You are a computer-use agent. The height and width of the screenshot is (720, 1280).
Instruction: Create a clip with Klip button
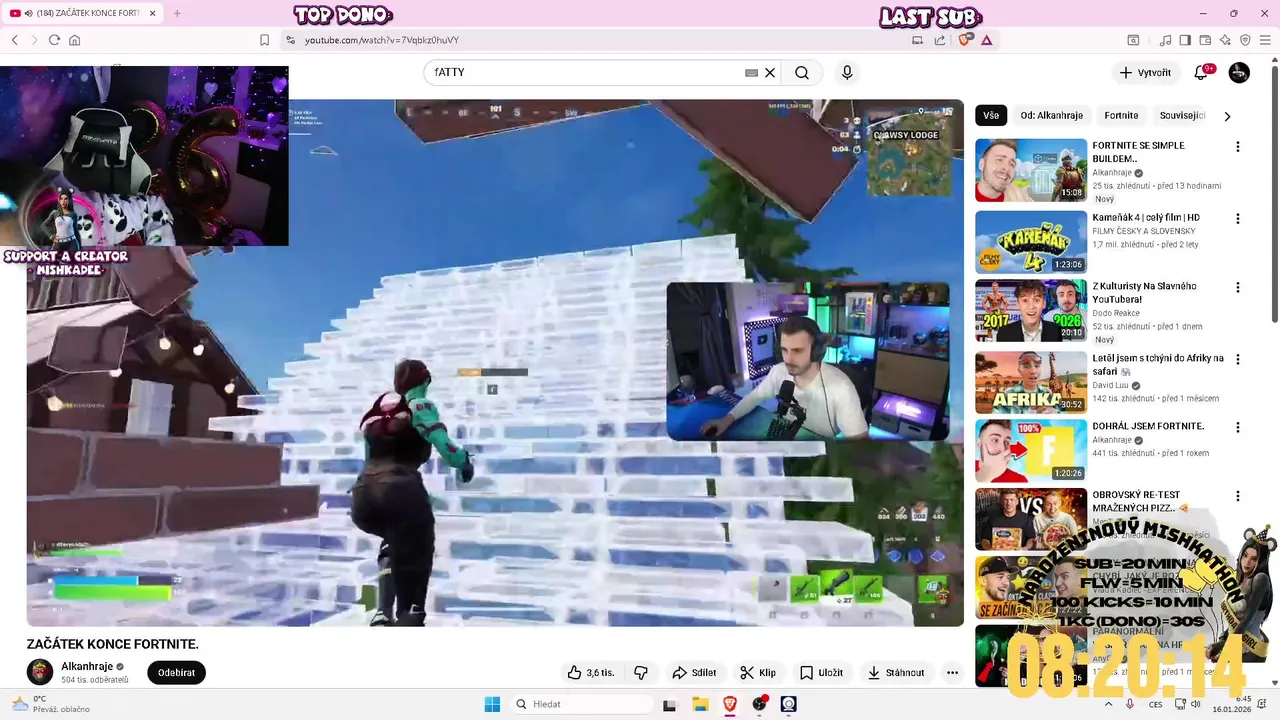coord(758,673)
